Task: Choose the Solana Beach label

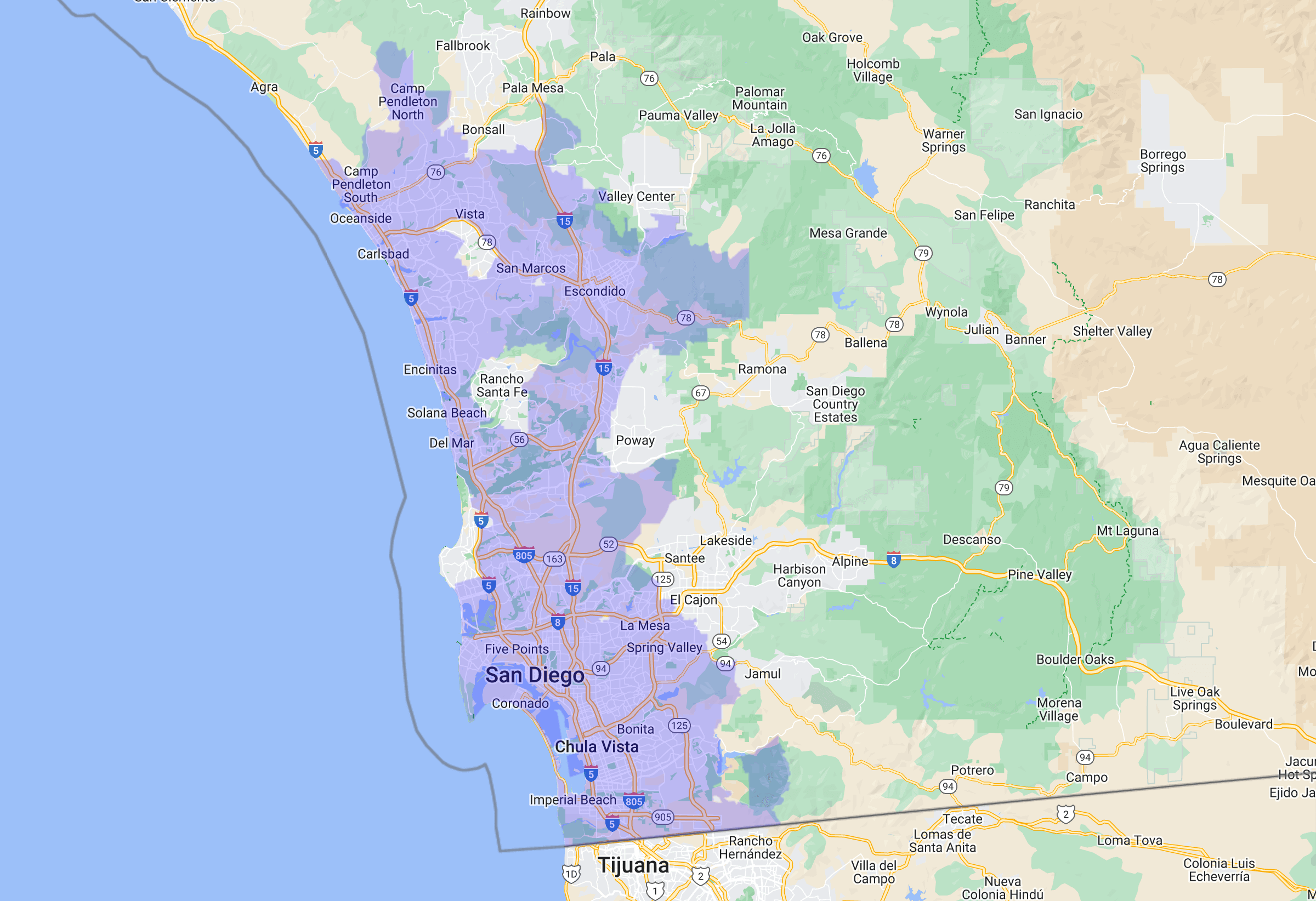Action: [x=447, y=413]
